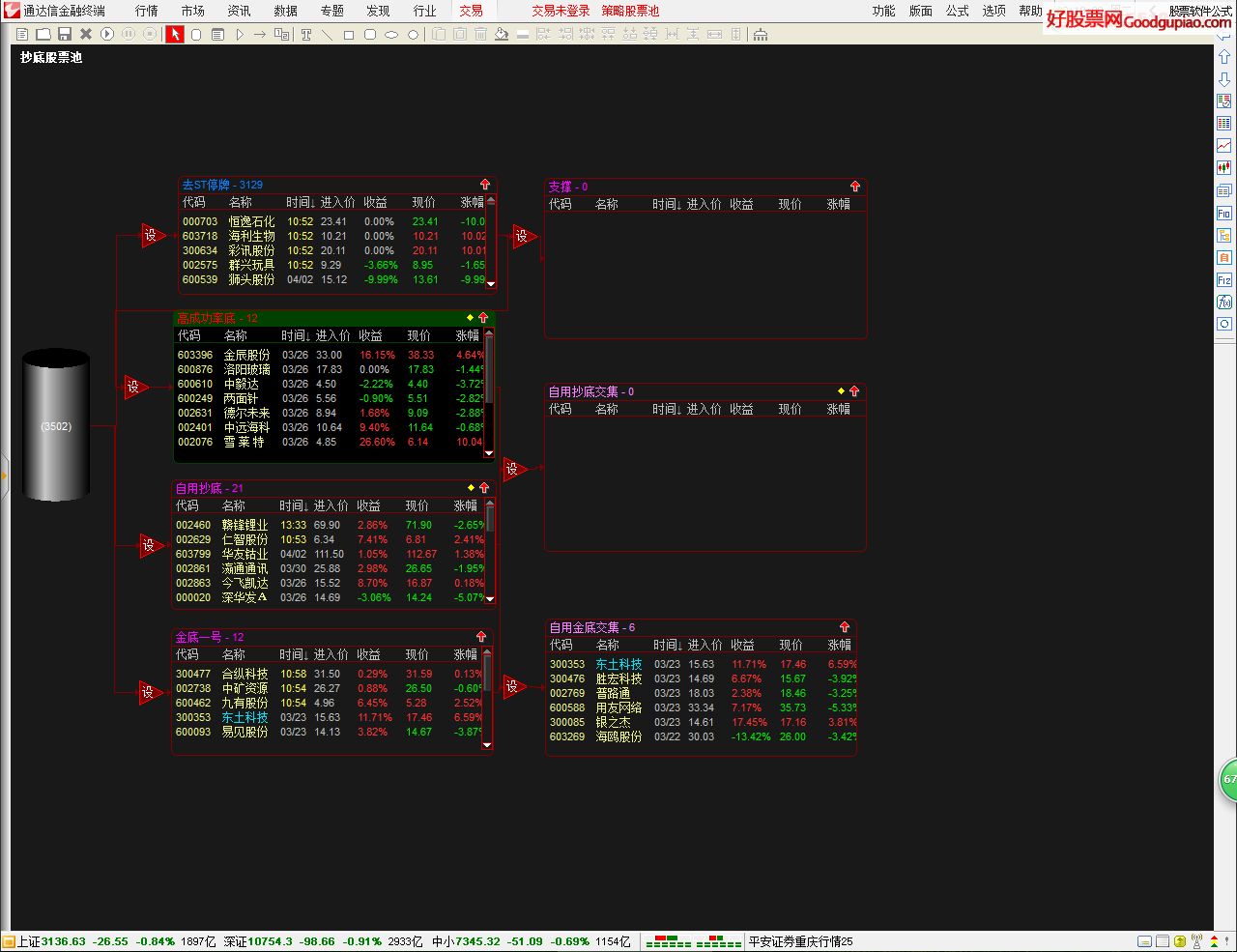Open the 资讯 menu
1237x952 pixels.
(239, 11)
